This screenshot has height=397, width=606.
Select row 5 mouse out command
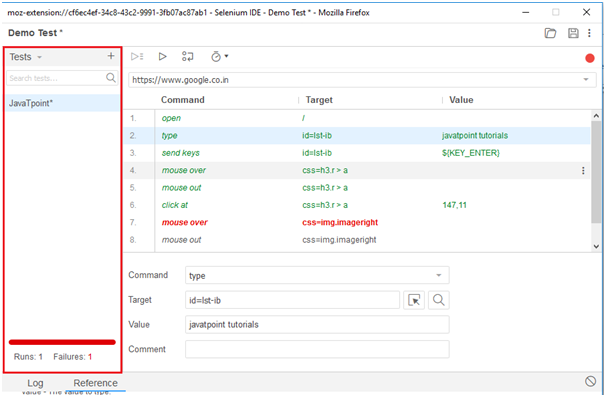(x=357, y=188)
